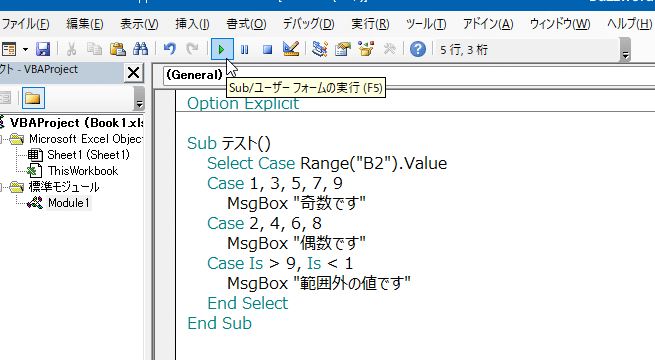Open the ファイル(F) menu

click(x=25, y=24)
